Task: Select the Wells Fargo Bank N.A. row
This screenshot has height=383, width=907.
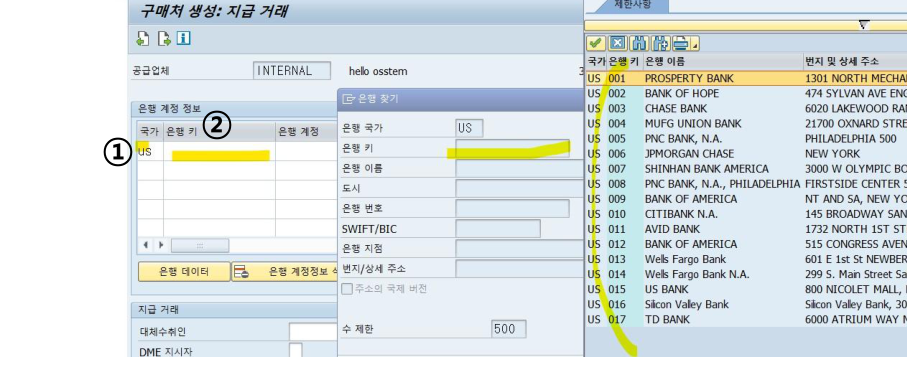Action: coord(746,274)
